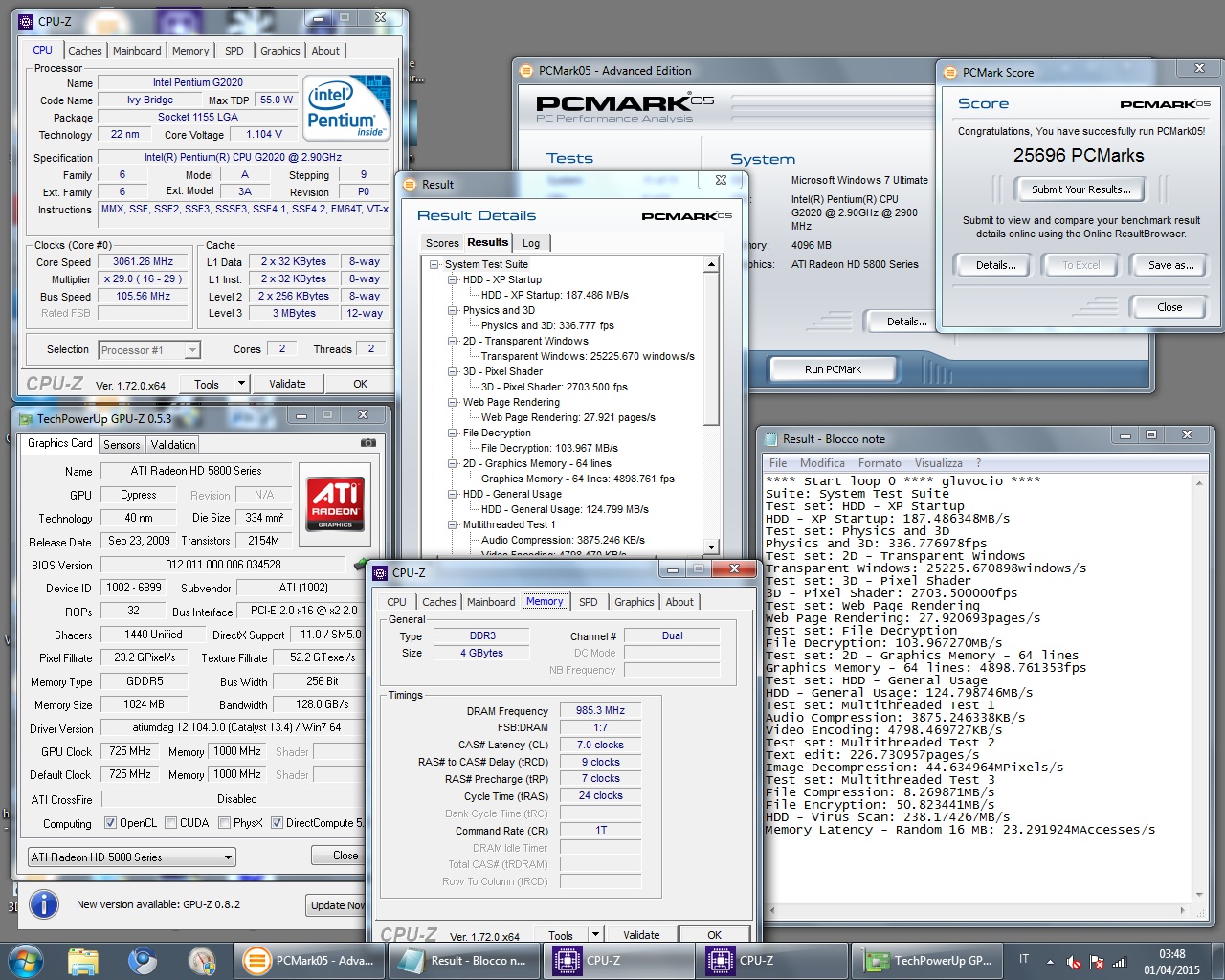This screenshot has height=980, width=1225.
Task: Click the network signal tray icon
Action: [1120, 962]
